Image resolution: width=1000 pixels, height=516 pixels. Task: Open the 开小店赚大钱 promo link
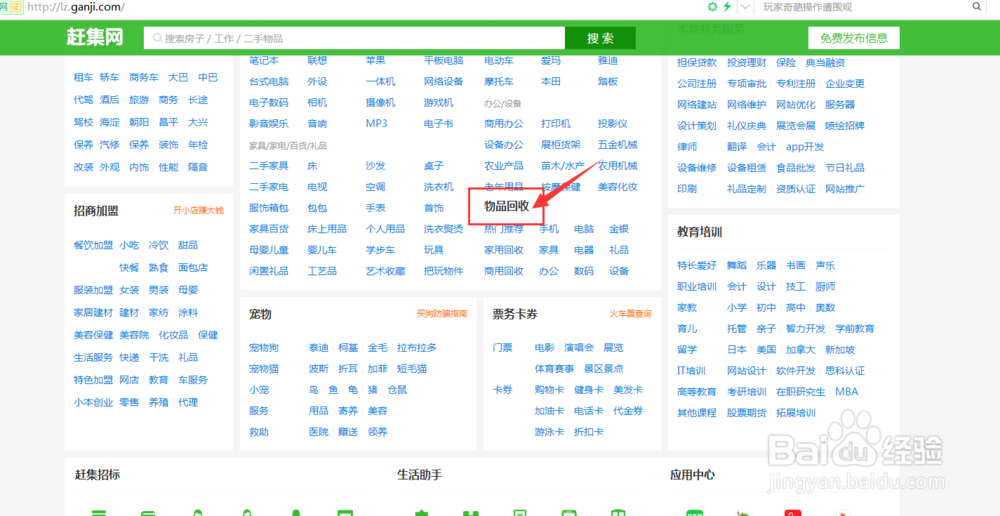[198, 210]
